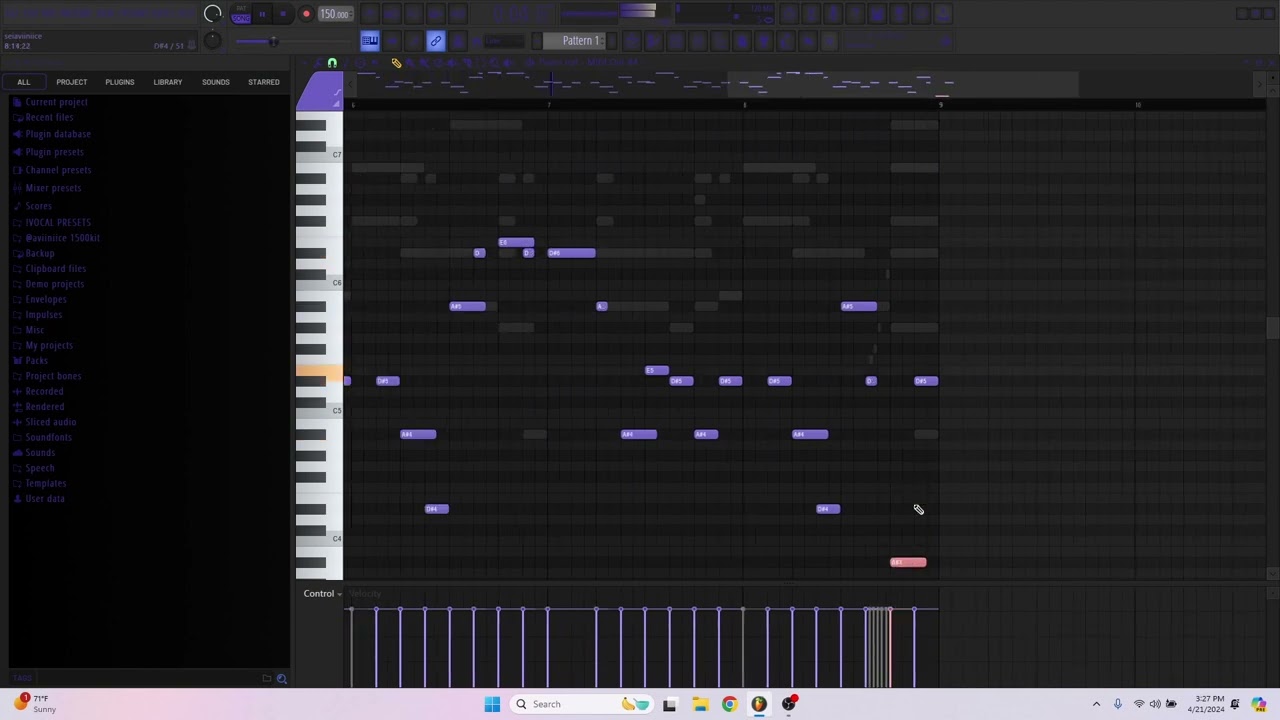
Task: Click the song position slider handle
Action: pos(273,41)
